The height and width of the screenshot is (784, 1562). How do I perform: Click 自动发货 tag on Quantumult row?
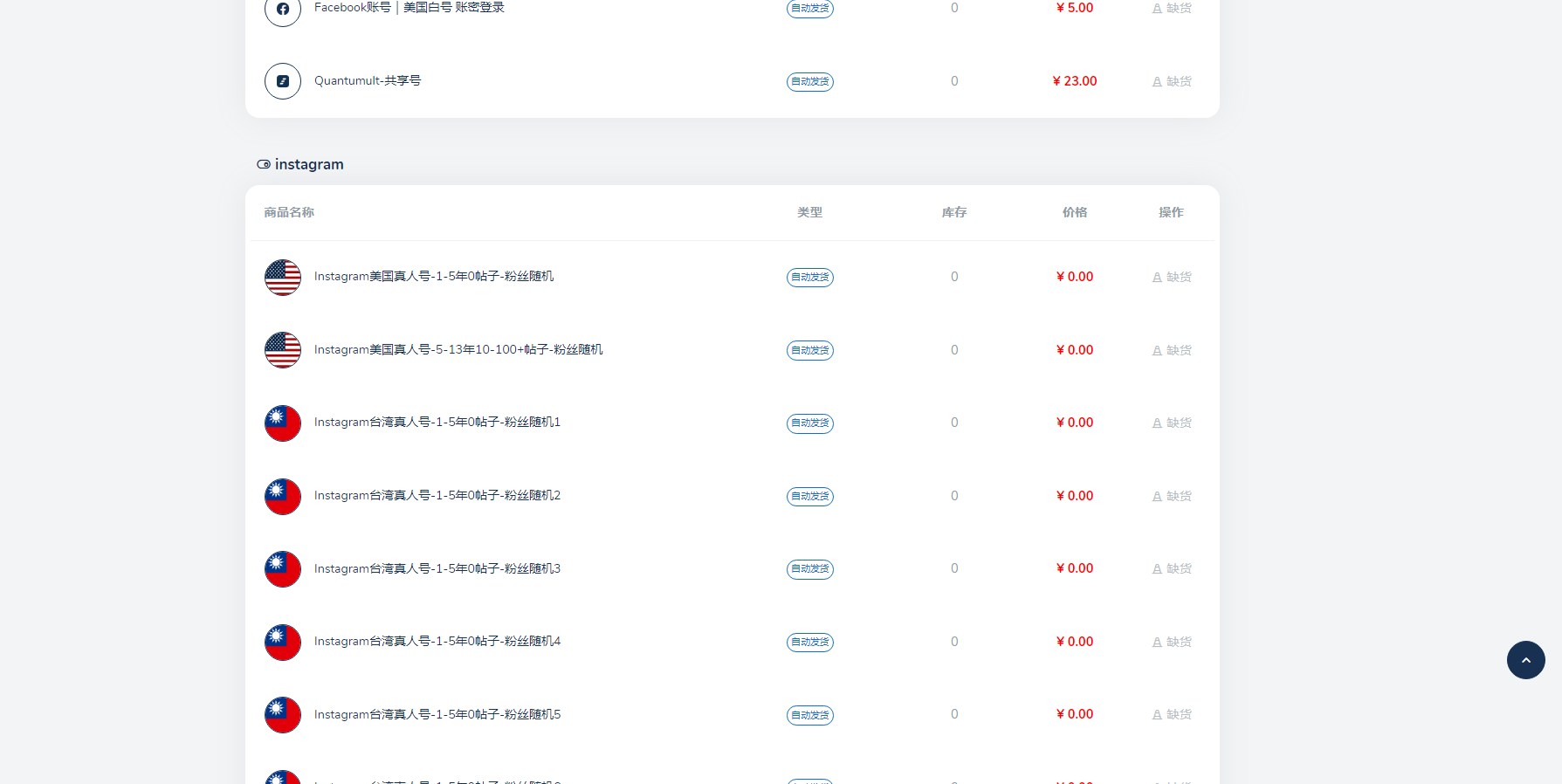[809, 82]
